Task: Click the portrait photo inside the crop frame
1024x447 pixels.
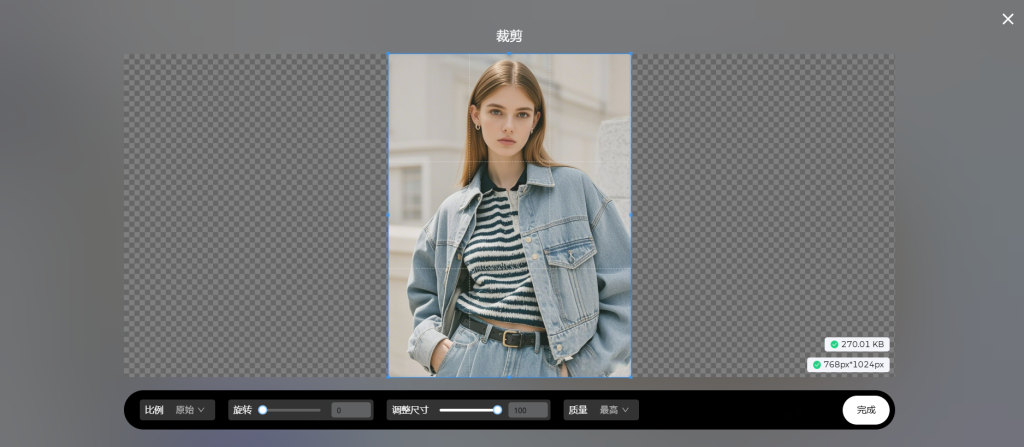Action: pyautogui.click(x=509, y=215)
